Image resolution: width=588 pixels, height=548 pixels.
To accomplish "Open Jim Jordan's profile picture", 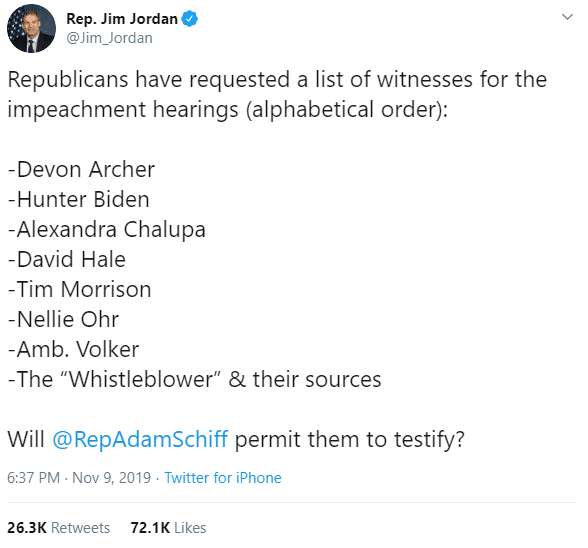I will pos(32,29).
